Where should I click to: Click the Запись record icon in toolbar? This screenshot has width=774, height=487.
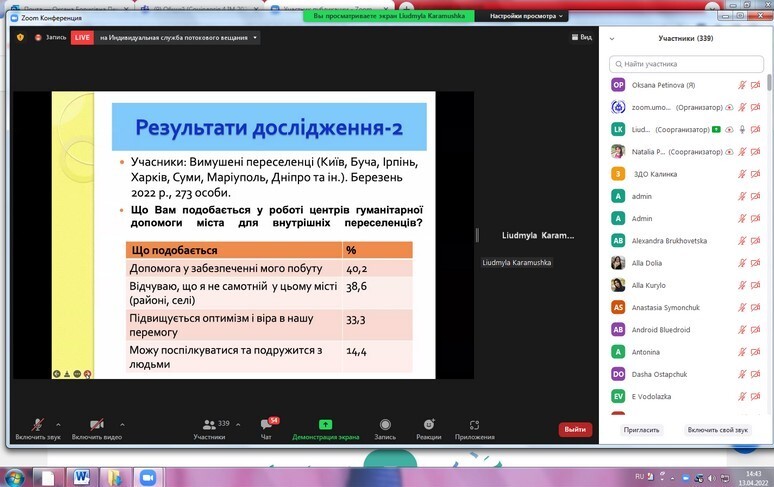click(x=385, y=424)
